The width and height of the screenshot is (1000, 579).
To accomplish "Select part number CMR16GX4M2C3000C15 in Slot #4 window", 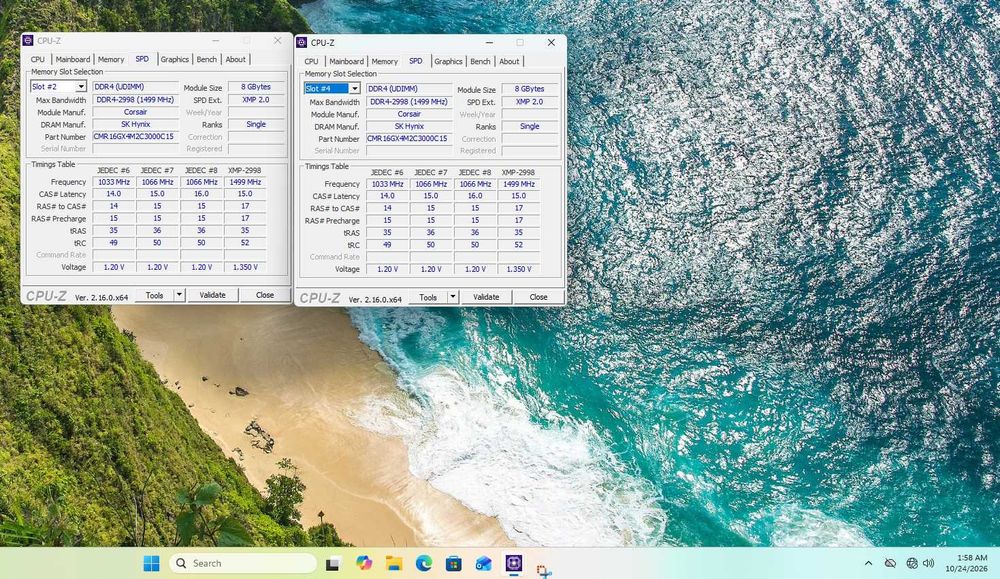I will pyautogui.click(x=409, y=138).
